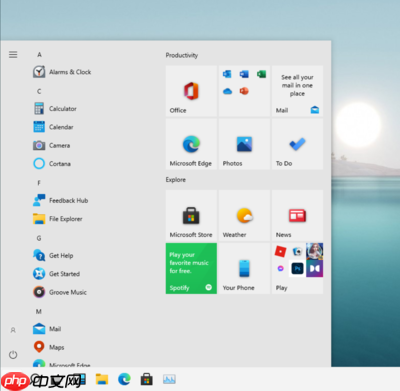The height and width of the screenshot is (391, 400).
Task: Open Cortana from the app list
Action: click(52, 164)
